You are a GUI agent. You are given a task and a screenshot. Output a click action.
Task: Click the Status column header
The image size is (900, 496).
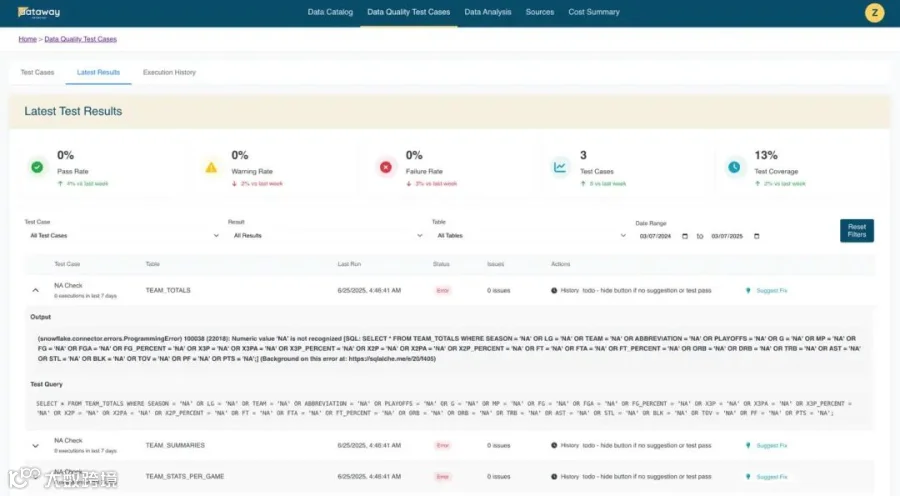(x=441, y=264)
